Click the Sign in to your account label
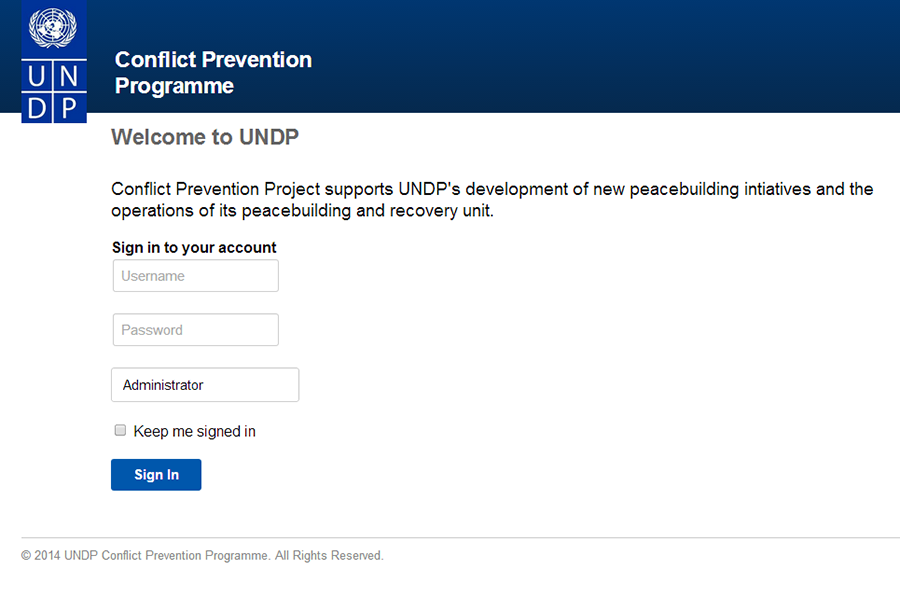 pyautogui.click(x=194, y=247)
